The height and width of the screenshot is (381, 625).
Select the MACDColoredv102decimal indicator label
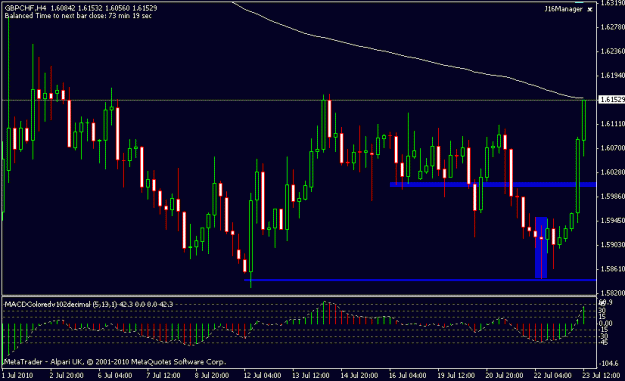point(88,304)
